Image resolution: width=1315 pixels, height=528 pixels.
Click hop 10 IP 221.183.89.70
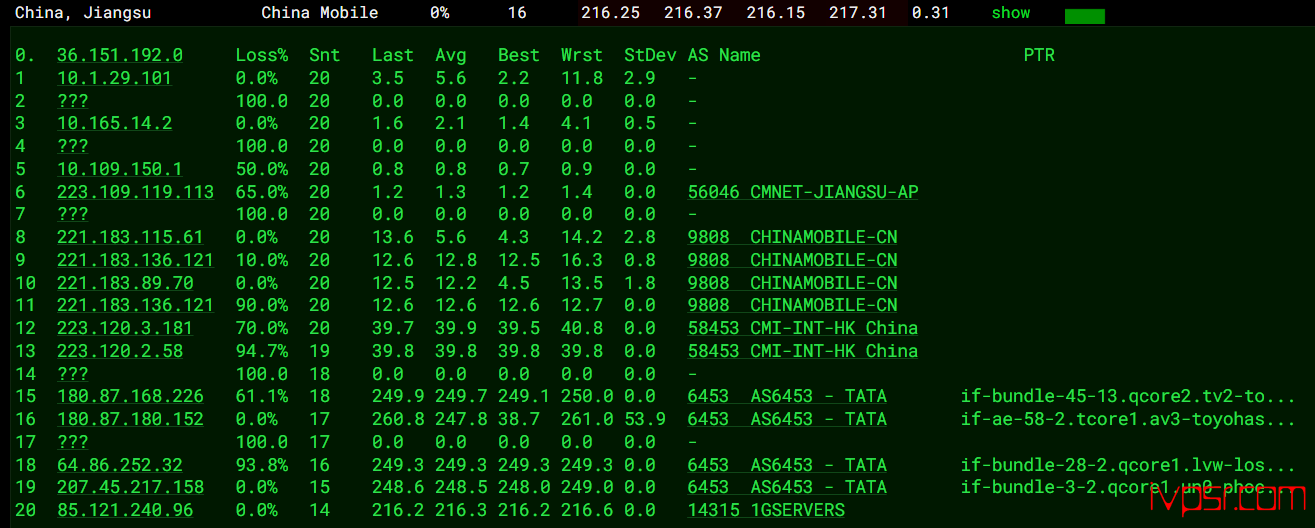coord(125,283)
